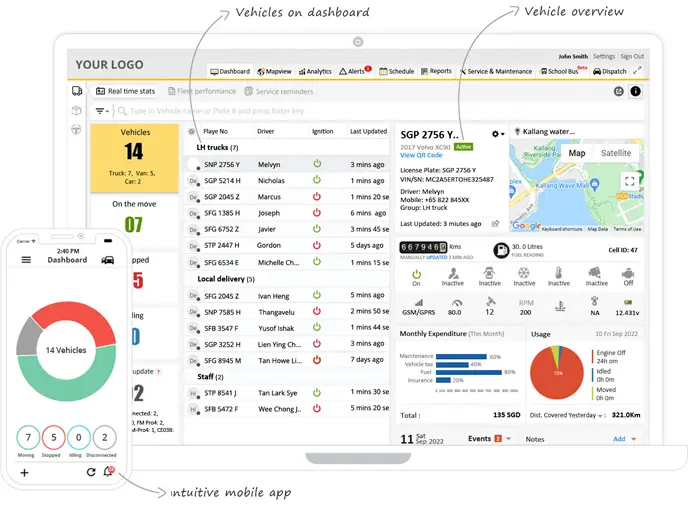Toggle ignition for SFG 6534 E
Viewport: 688px width, 505px height.
(x=316, y=261)
